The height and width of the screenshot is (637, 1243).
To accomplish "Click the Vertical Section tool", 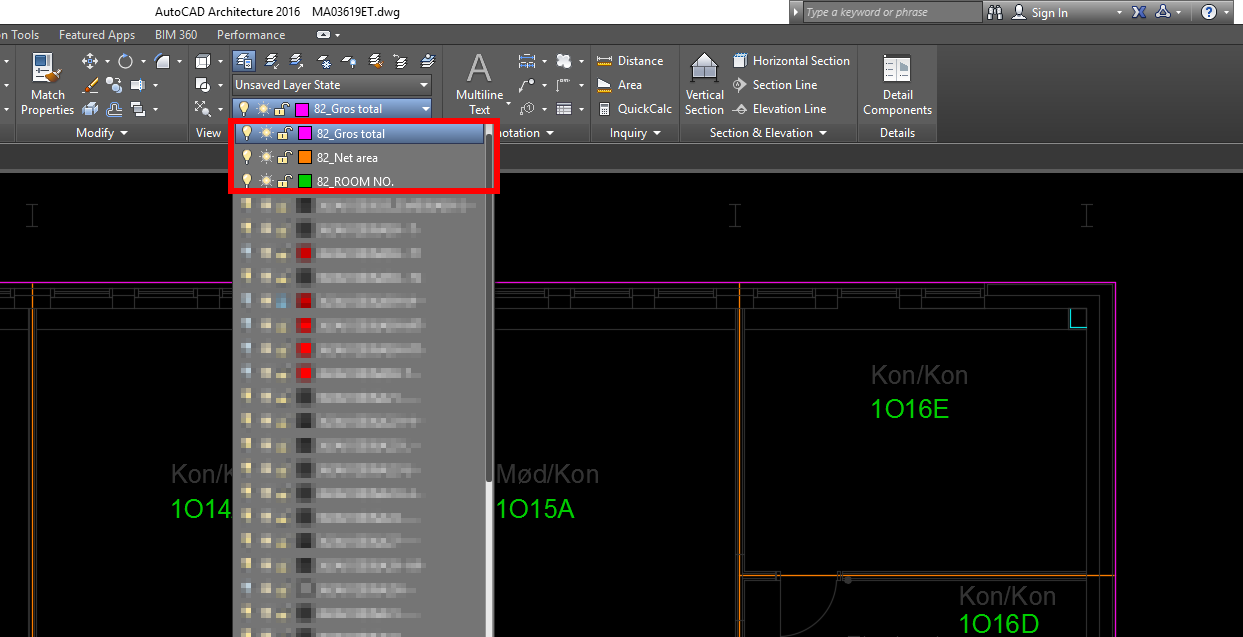I will click(x=704, y=85).
